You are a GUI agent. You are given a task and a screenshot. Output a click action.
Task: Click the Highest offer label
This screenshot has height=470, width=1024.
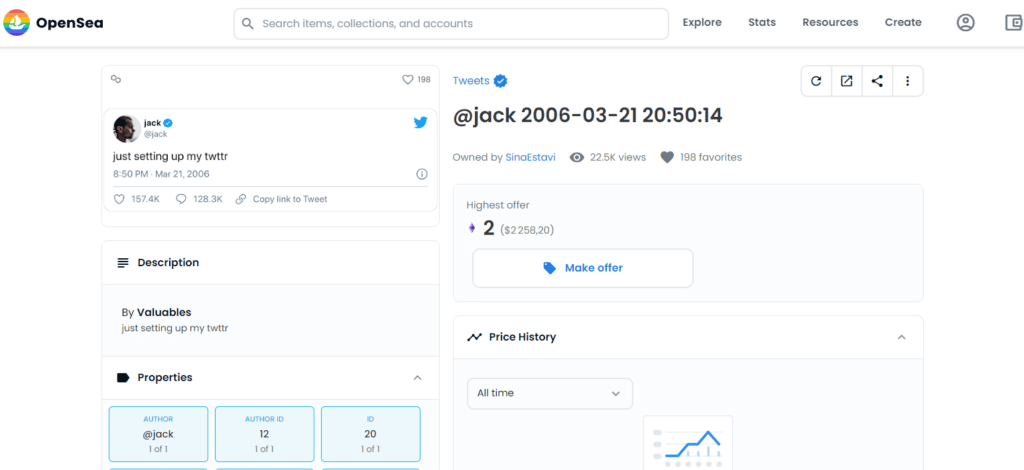[498, 205]
